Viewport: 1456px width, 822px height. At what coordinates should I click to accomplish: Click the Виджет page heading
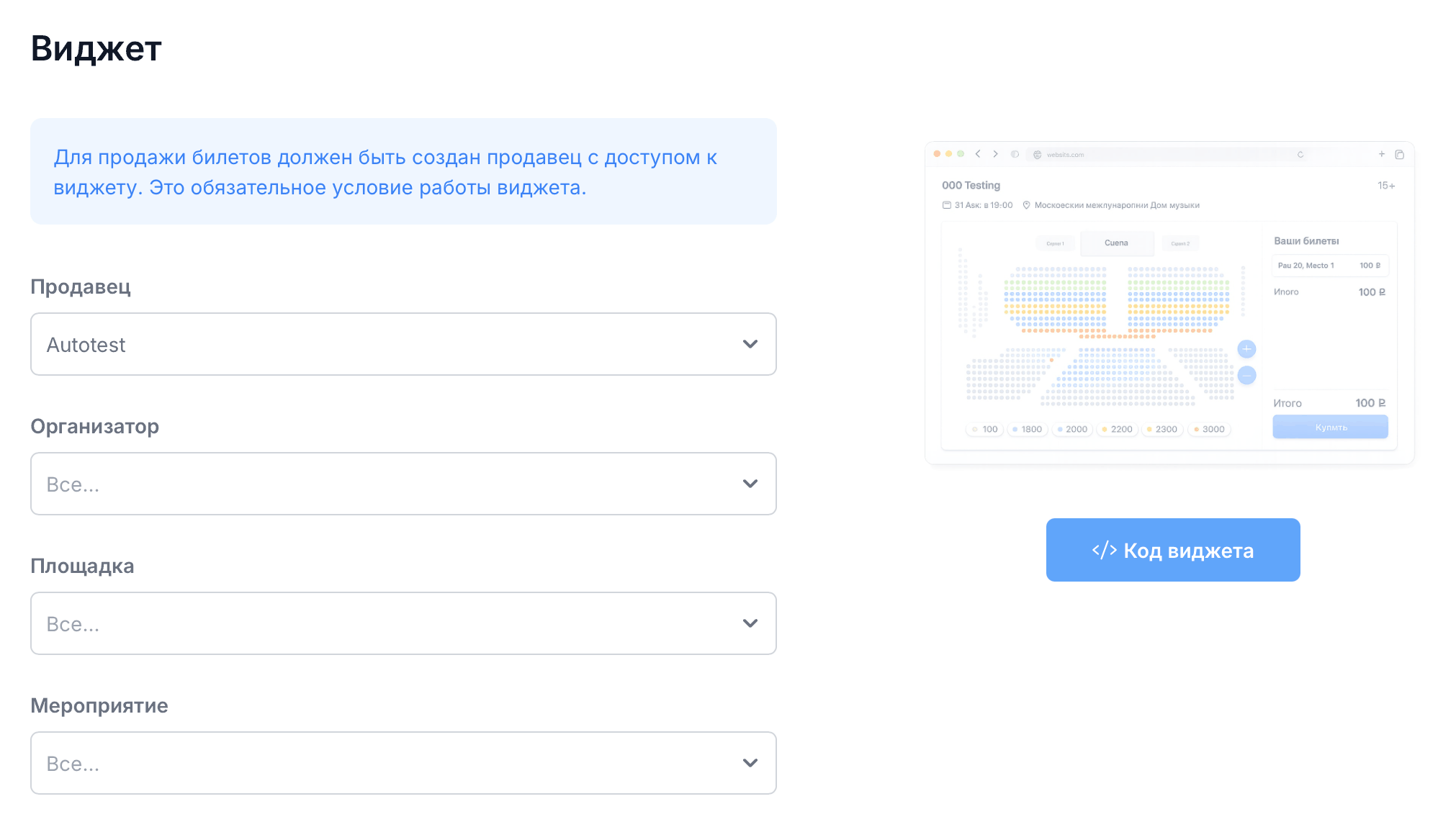click(x=96, y=49)
